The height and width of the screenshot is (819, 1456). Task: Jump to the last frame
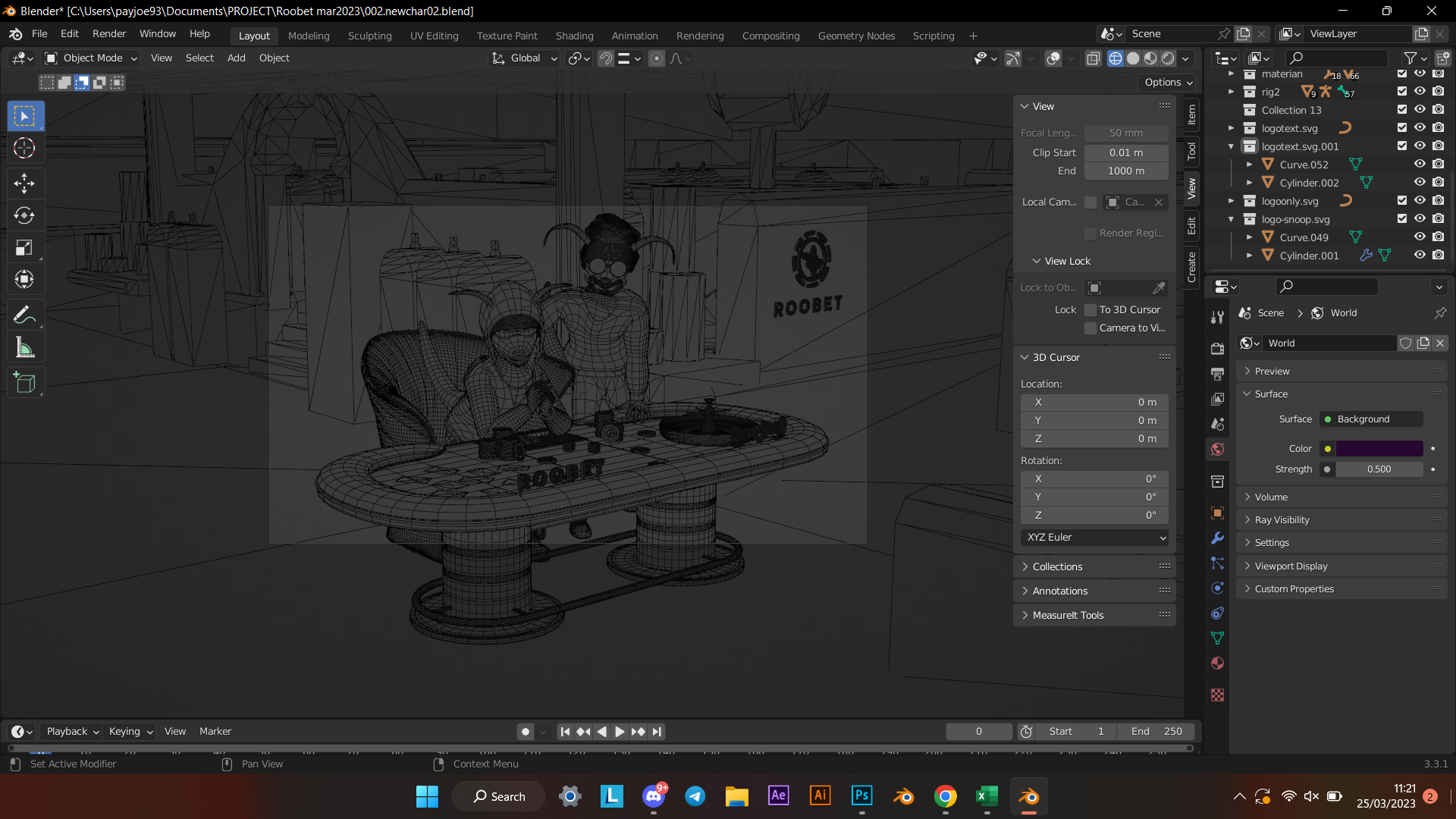click(657, 731)
